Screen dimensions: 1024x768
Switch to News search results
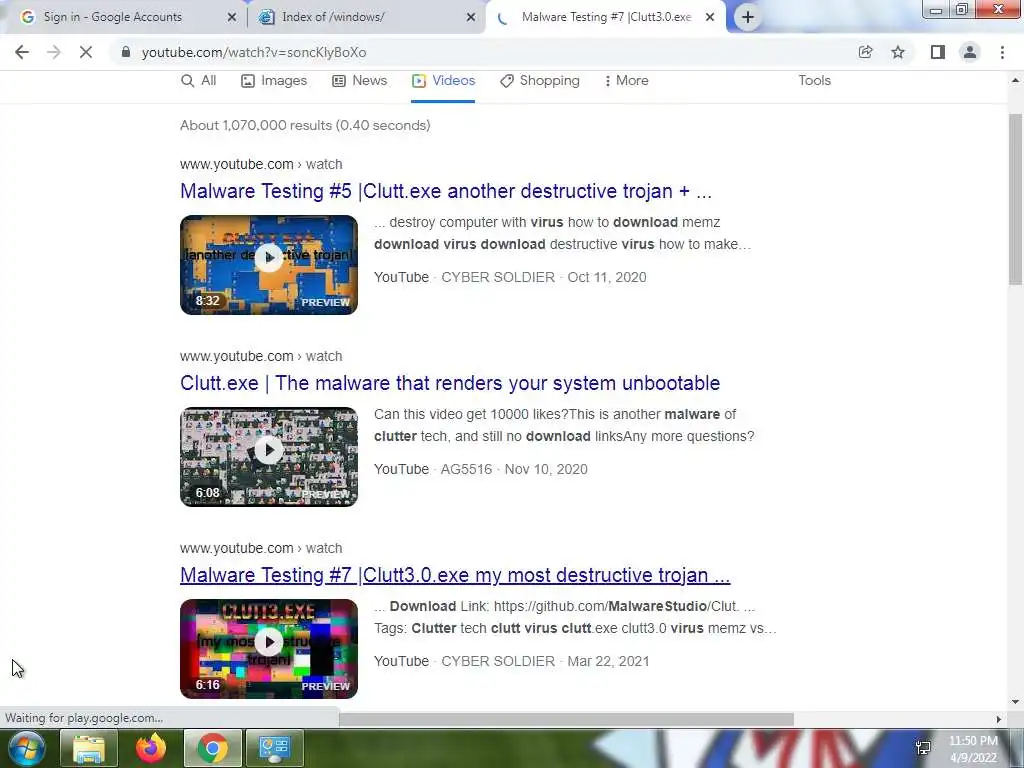pyautogui.click(x=360, y=80)
